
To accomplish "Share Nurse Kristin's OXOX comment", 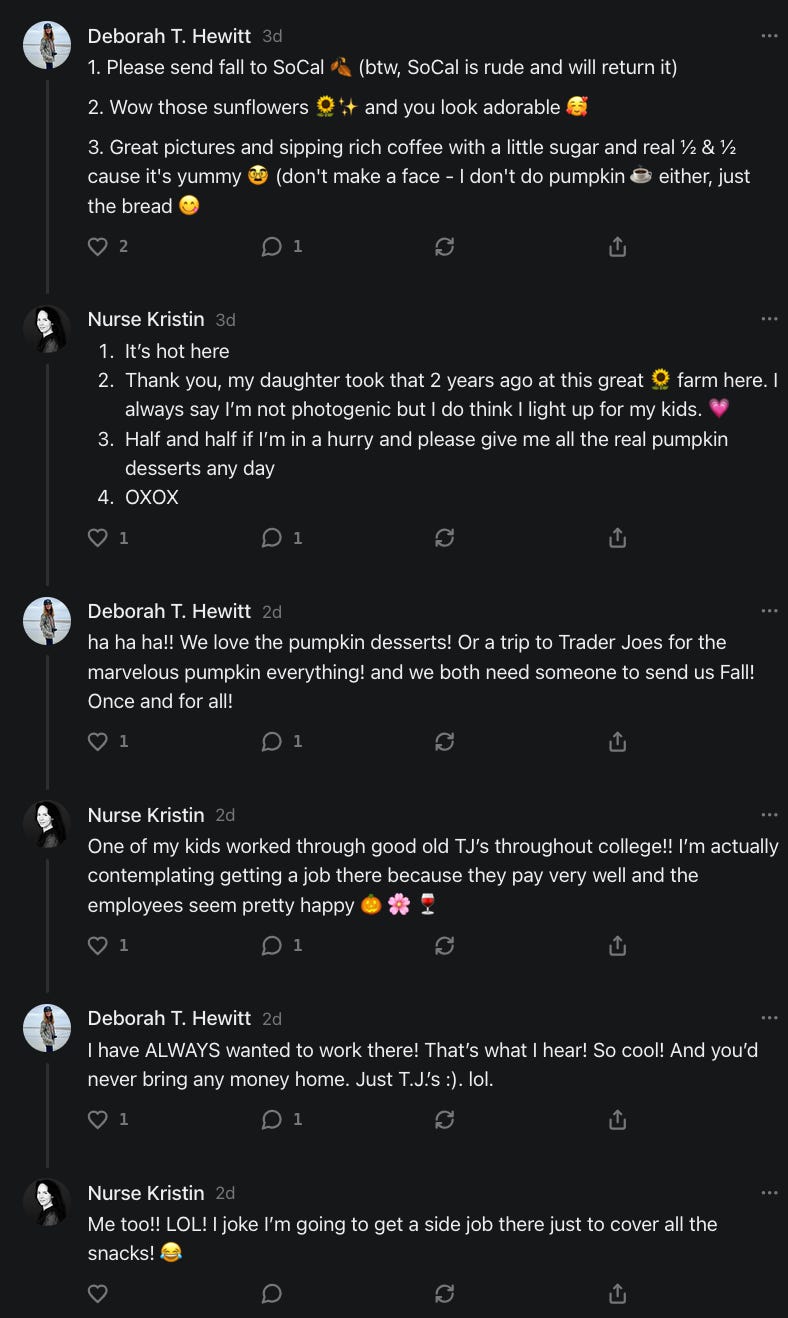I will pyautogui.click(x=618, y=538).
